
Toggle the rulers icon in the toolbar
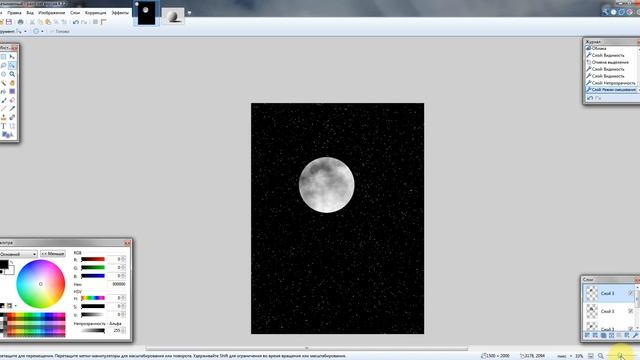point(104,22)
